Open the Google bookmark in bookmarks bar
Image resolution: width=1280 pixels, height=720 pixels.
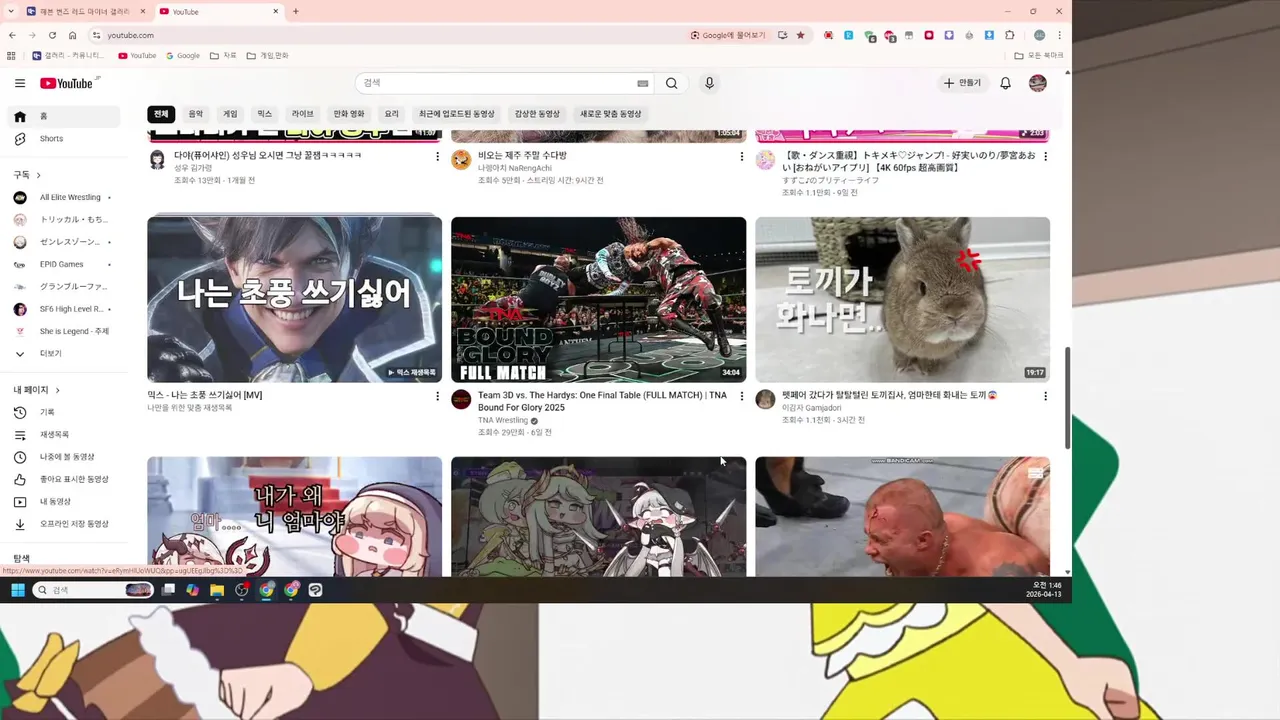[183, 56]
